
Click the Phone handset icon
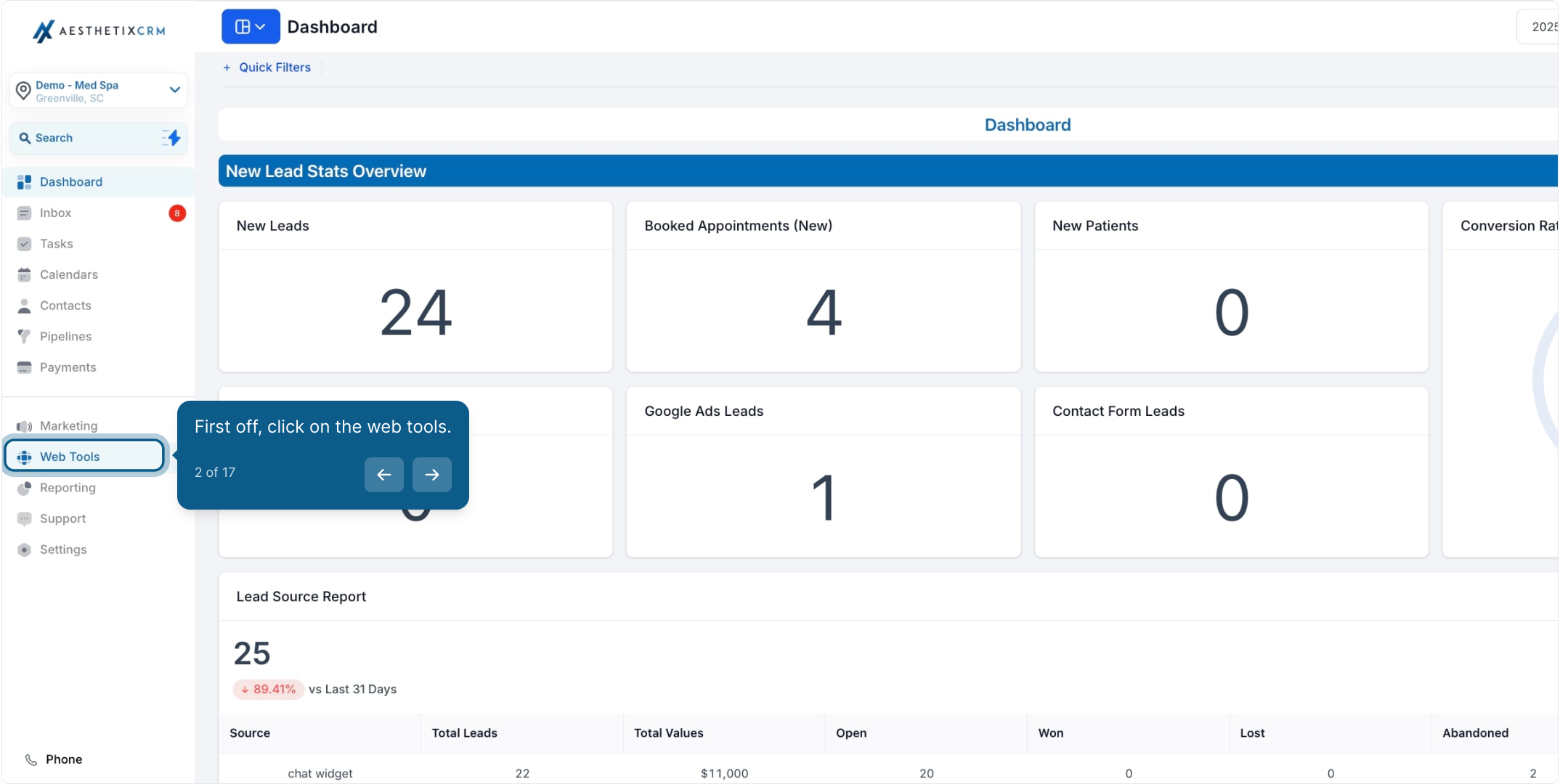point(31,759)
